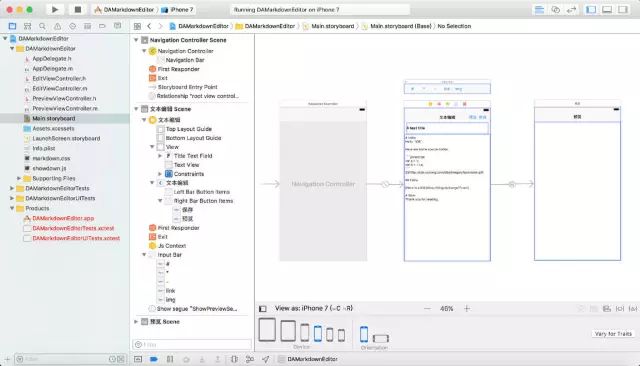The width and height of the screenshot is (640, 366).
Task: Expand the DAMarkdownEditorTests group
Action: 12,189
